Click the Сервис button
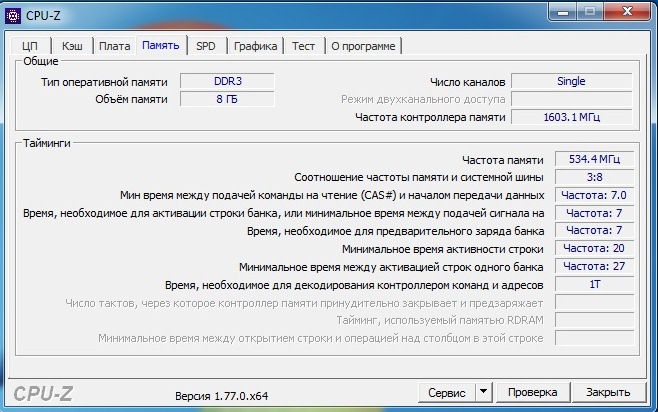The image size is (658, 412). 447,393
